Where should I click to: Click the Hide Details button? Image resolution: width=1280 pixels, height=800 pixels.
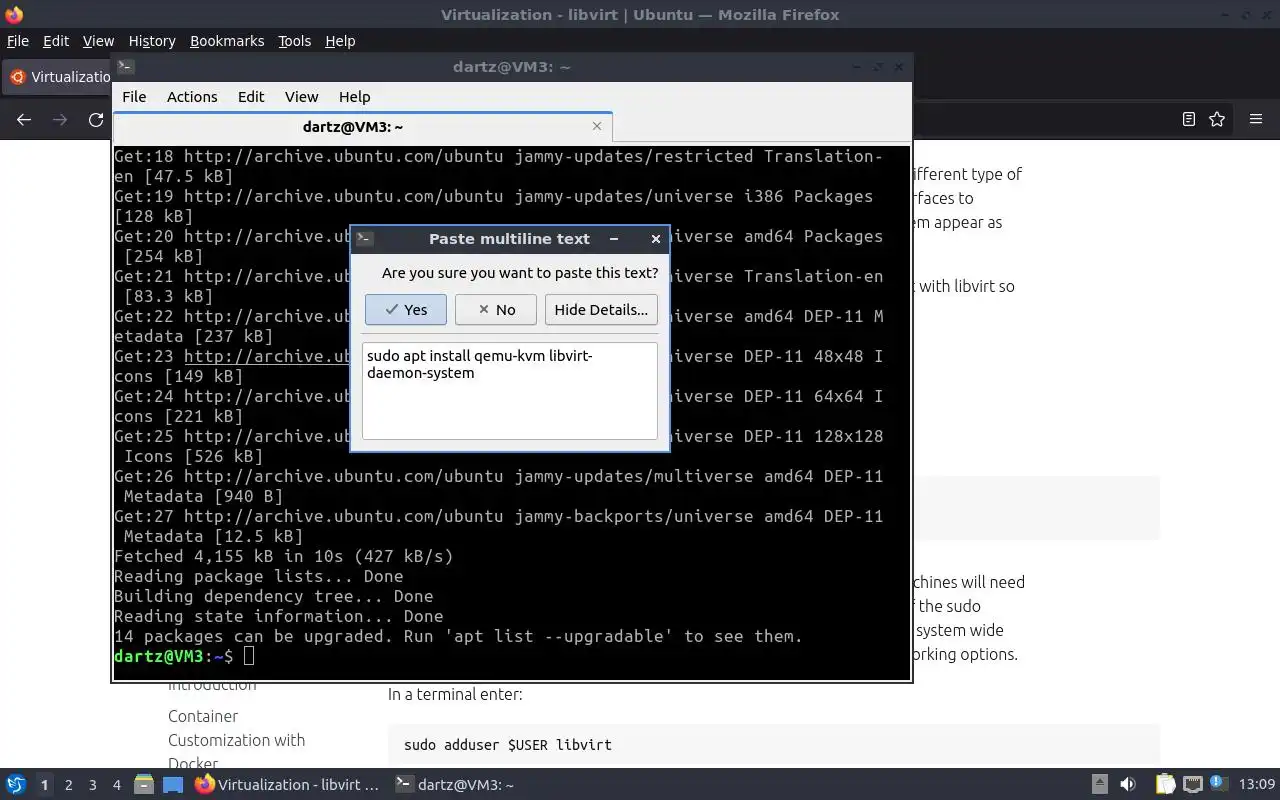coord(601,310)
